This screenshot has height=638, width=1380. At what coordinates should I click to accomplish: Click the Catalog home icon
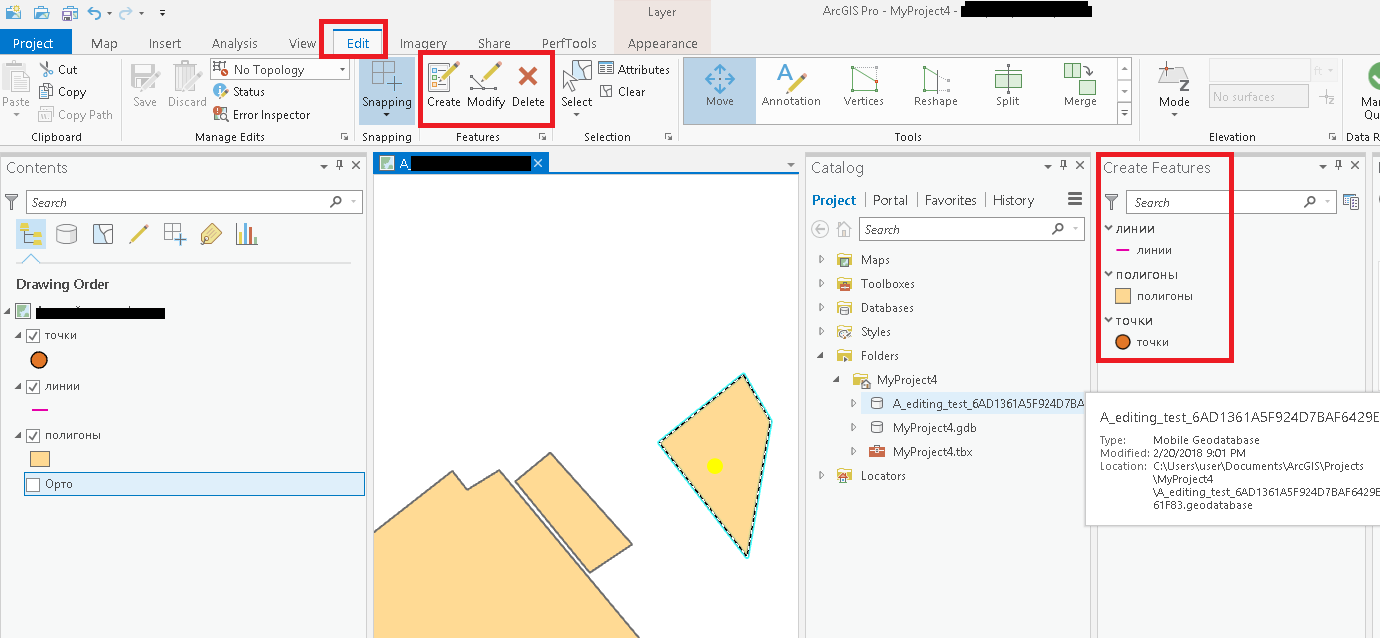click(844, 229)
